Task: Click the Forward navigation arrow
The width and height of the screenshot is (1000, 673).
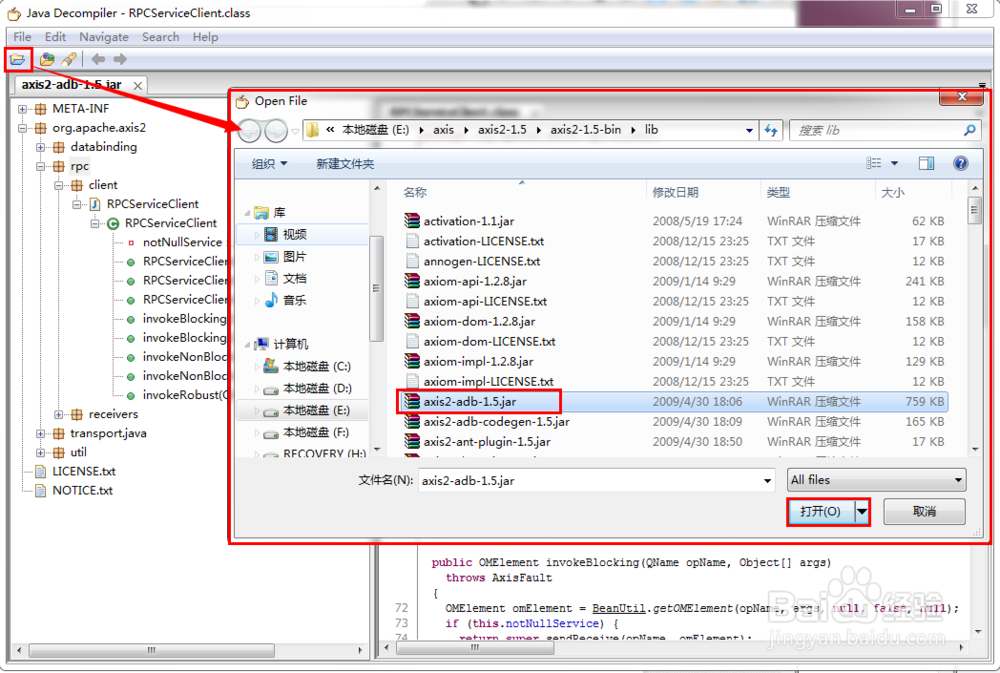Action: click(x=120, y=59)
